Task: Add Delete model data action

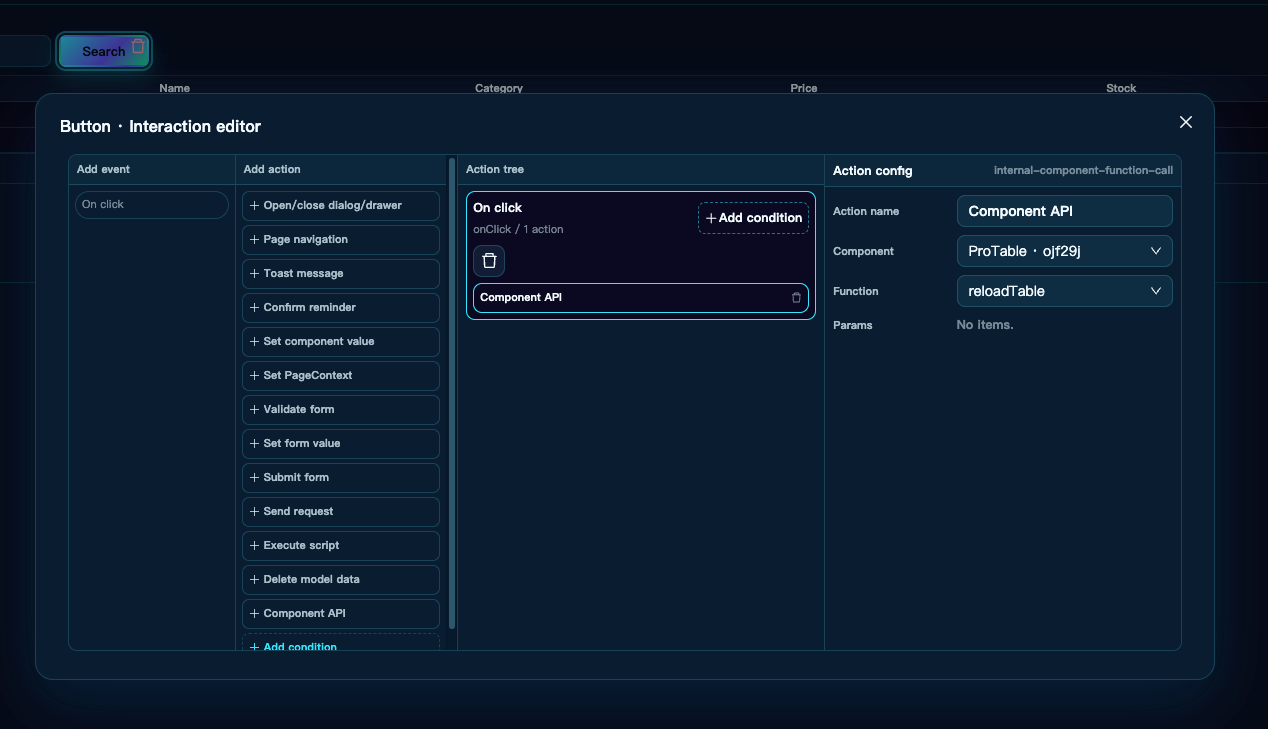Action: pos(341,580)
